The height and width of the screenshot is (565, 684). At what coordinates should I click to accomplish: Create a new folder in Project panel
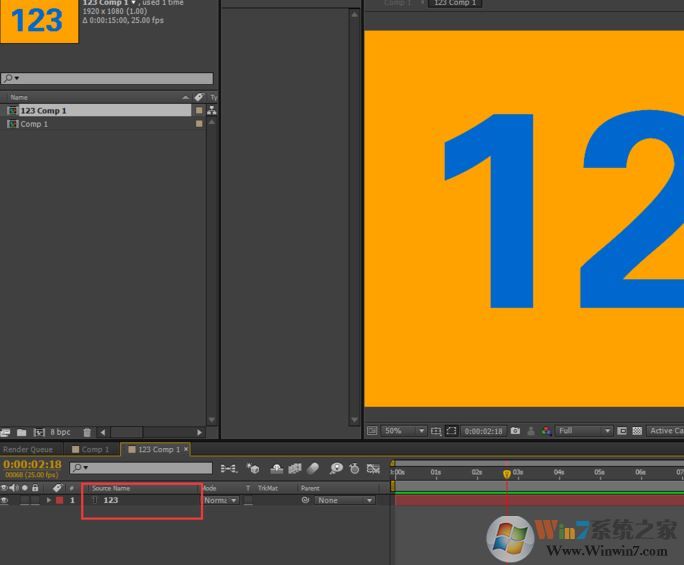click(21, 432)
